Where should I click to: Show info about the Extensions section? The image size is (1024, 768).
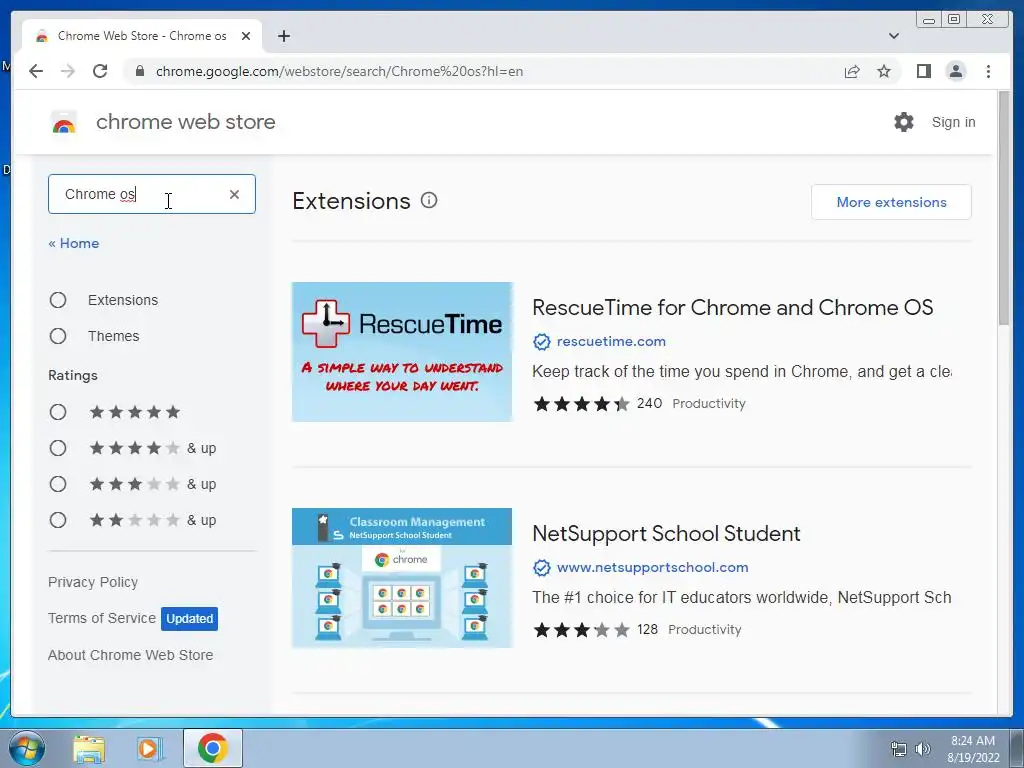pos(428,200)
